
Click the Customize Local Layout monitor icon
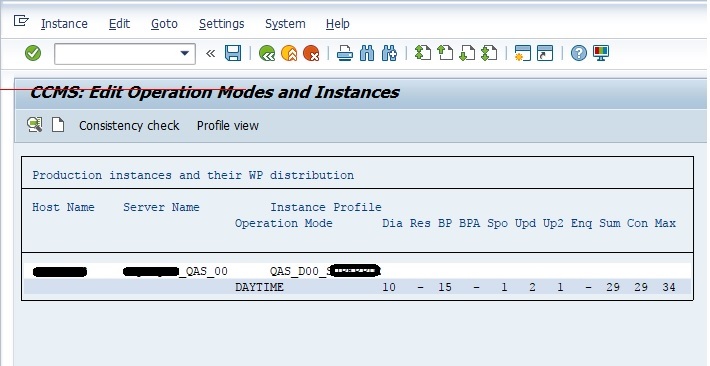[x=601, y=53]
